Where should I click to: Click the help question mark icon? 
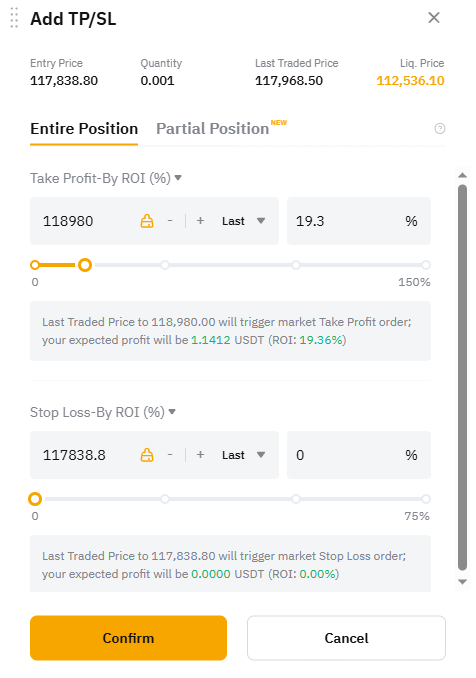click(440, 128)
